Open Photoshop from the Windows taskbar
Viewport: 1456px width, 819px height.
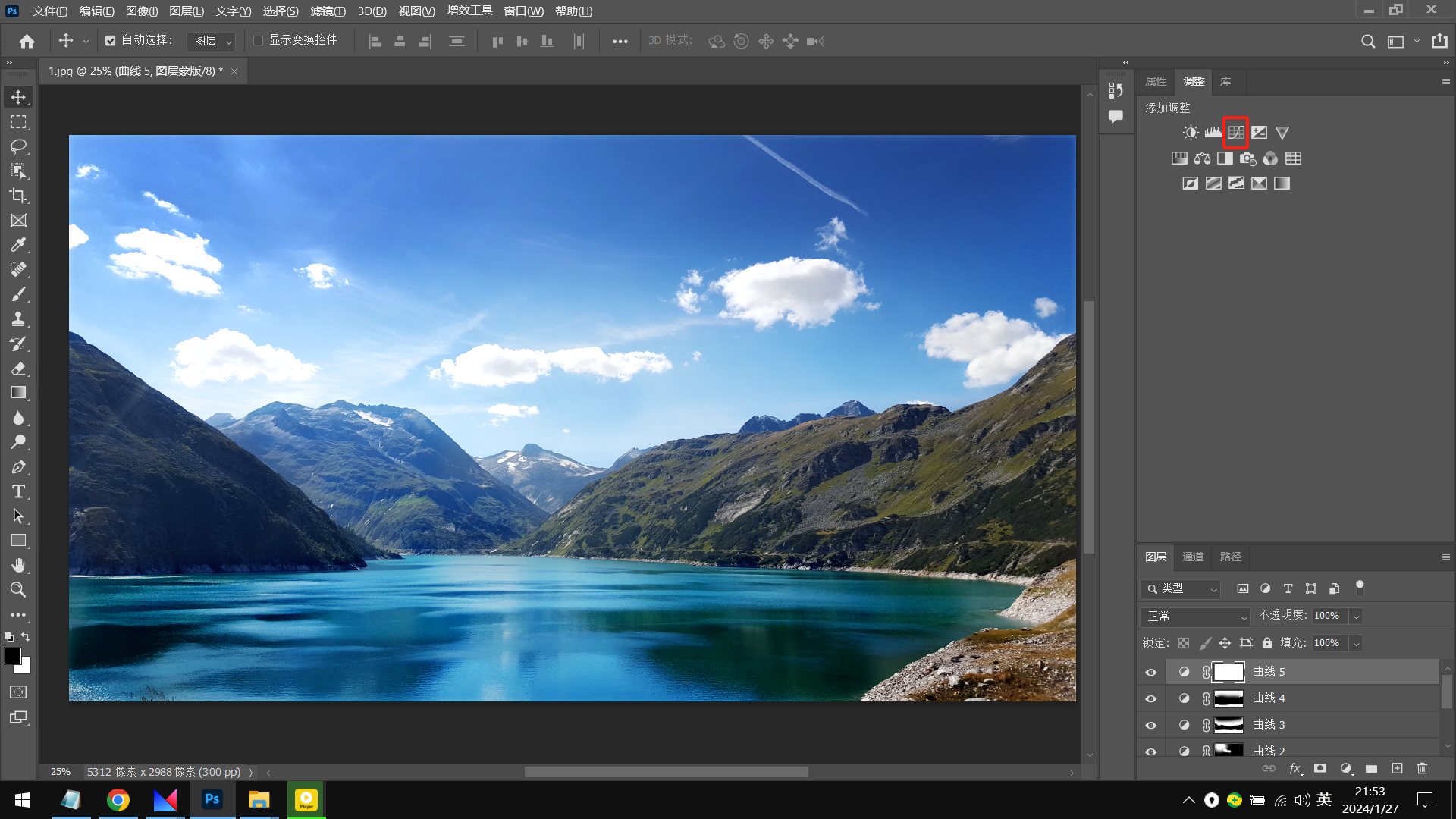212,799
